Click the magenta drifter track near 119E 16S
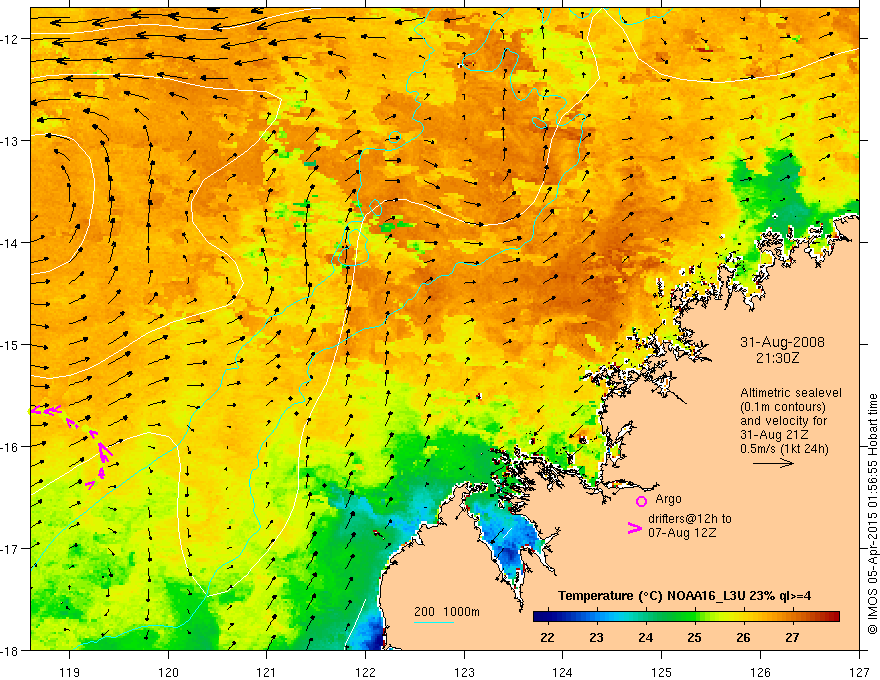 (x=72, y=446)
